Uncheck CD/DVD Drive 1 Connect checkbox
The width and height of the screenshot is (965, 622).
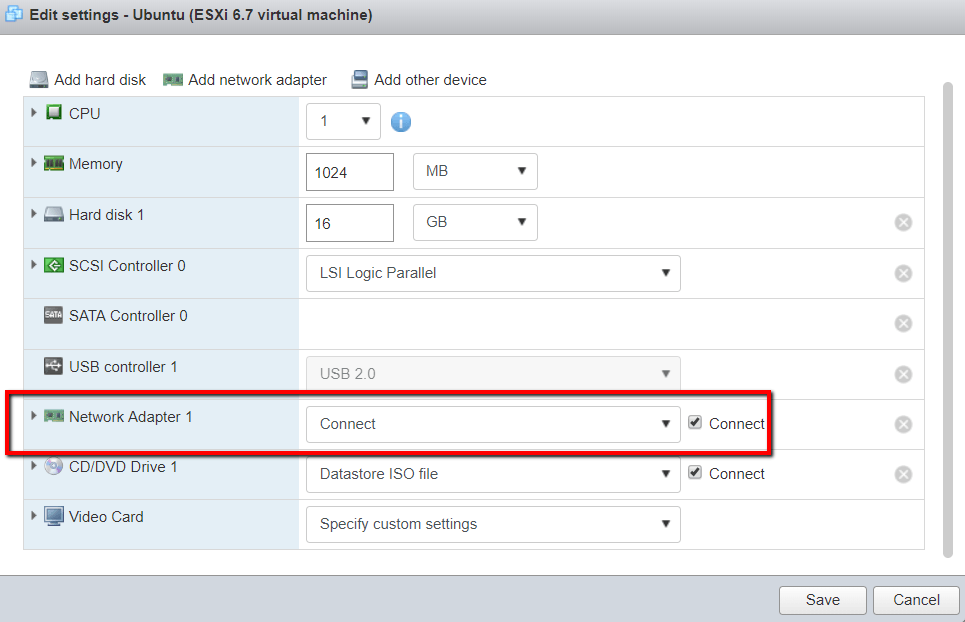tap(695, 473)
